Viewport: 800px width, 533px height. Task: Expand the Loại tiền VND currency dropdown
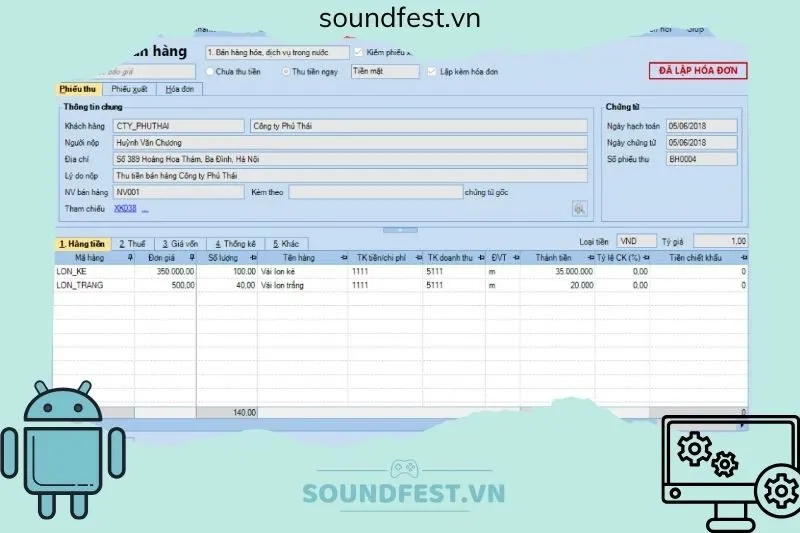click(636, 241)
